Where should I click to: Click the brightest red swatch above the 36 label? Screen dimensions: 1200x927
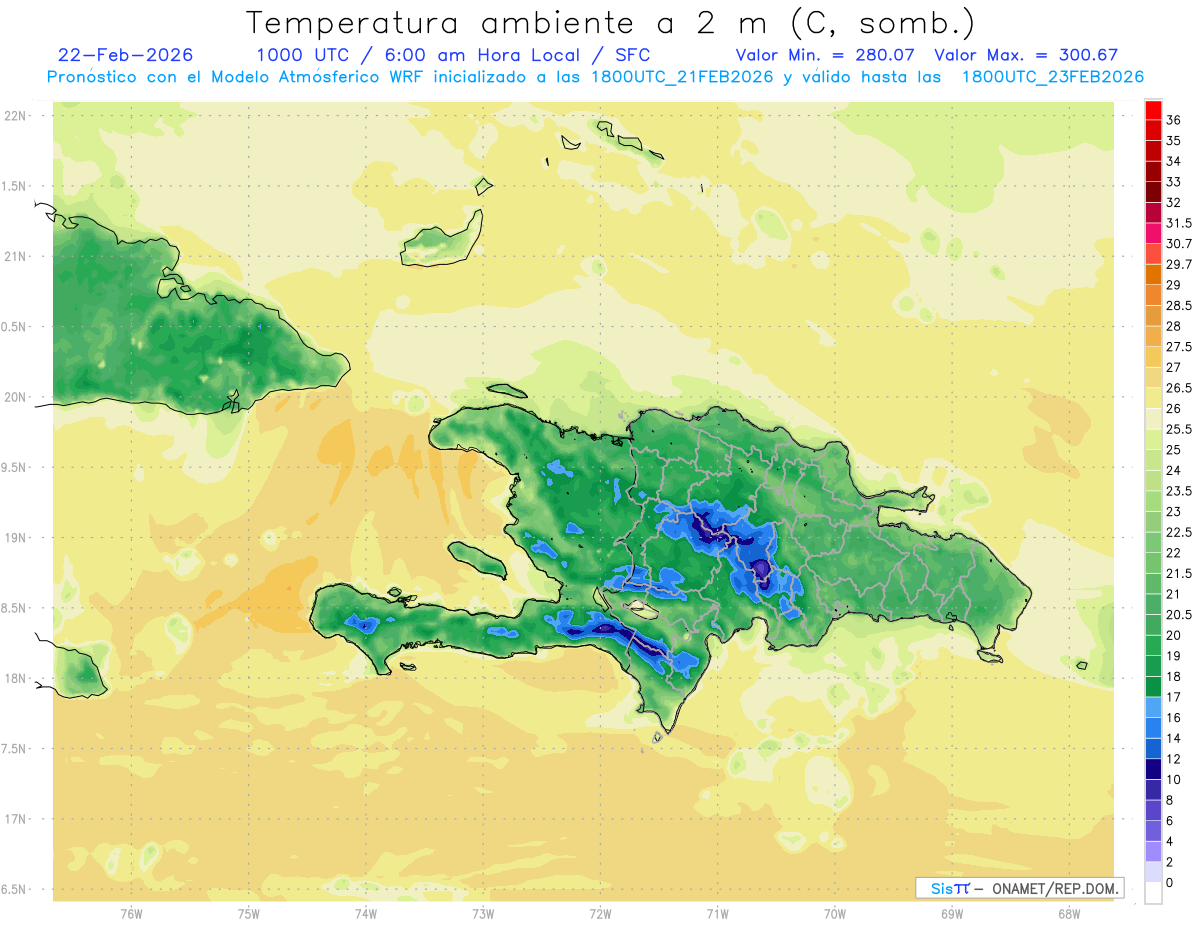pos(1153,110)
